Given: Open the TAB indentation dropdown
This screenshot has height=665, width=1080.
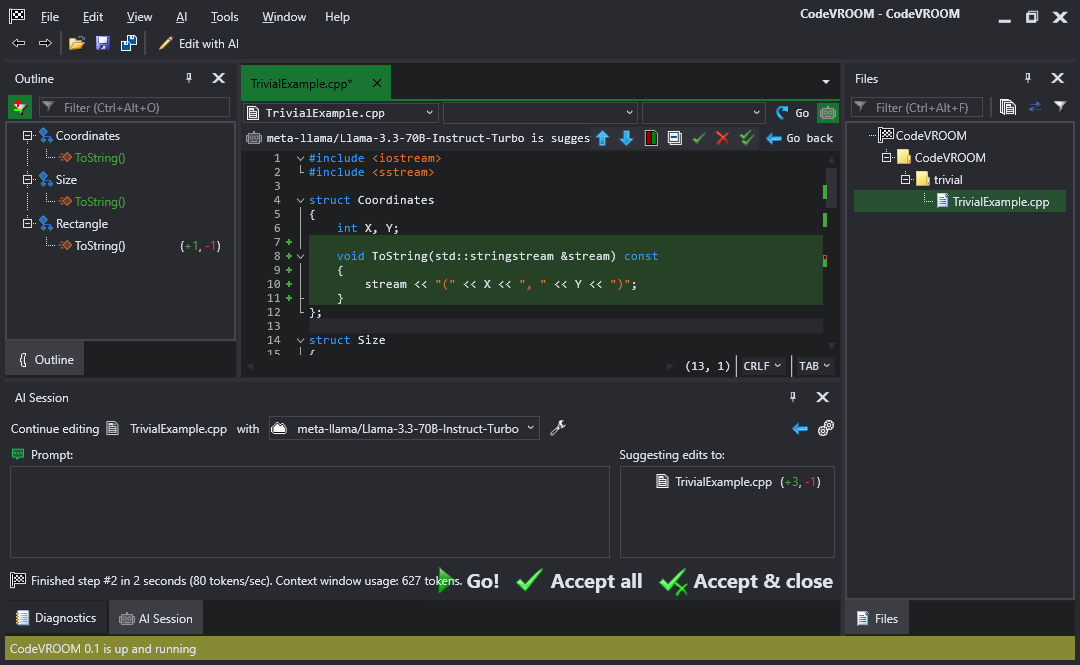Looking at the screenshot, I should [815, 366].
